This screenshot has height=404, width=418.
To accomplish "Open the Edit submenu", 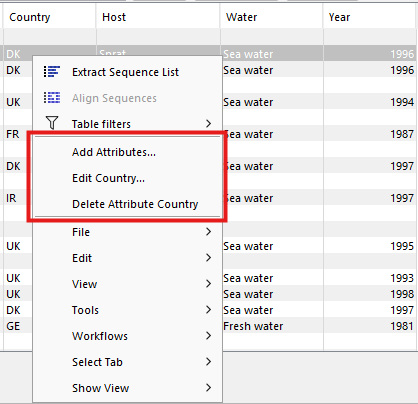I will coord(127,258).
